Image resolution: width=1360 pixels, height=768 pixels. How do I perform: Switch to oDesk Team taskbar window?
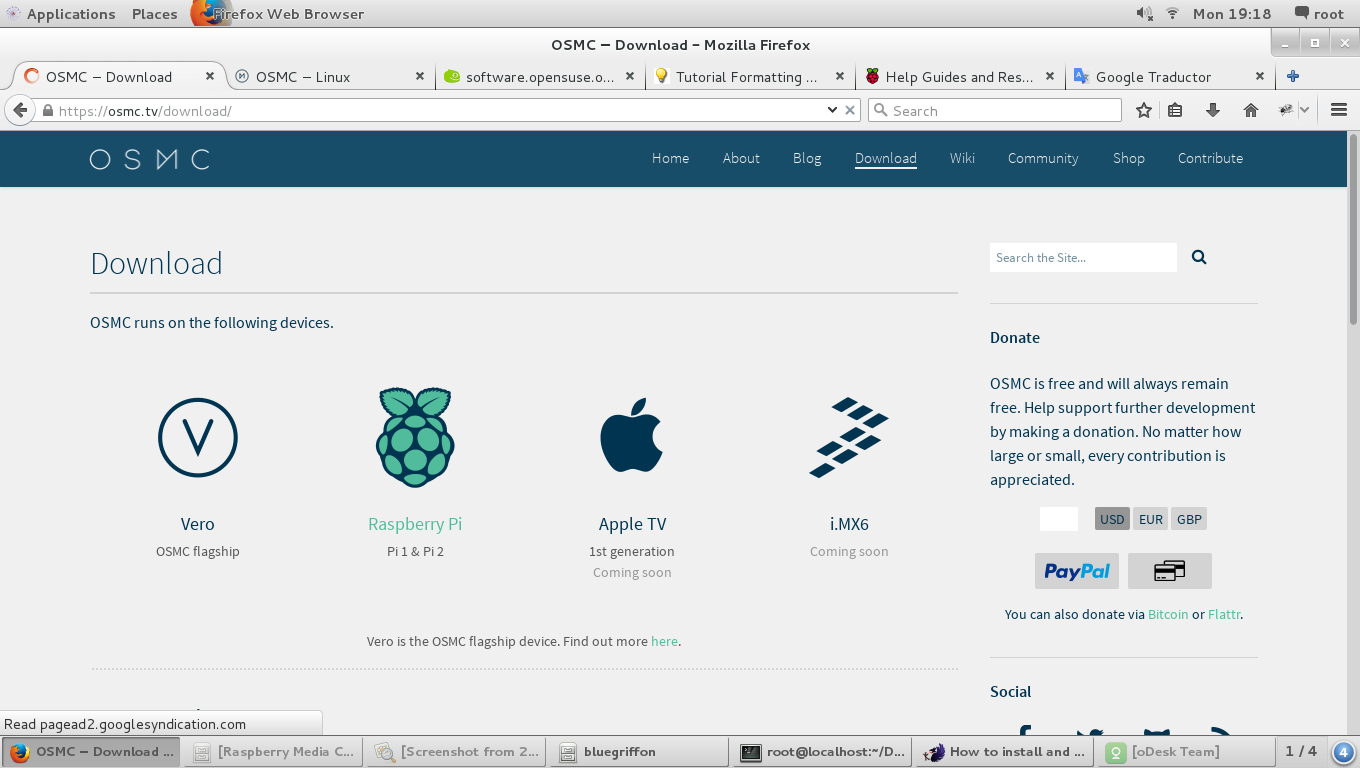1188,752
